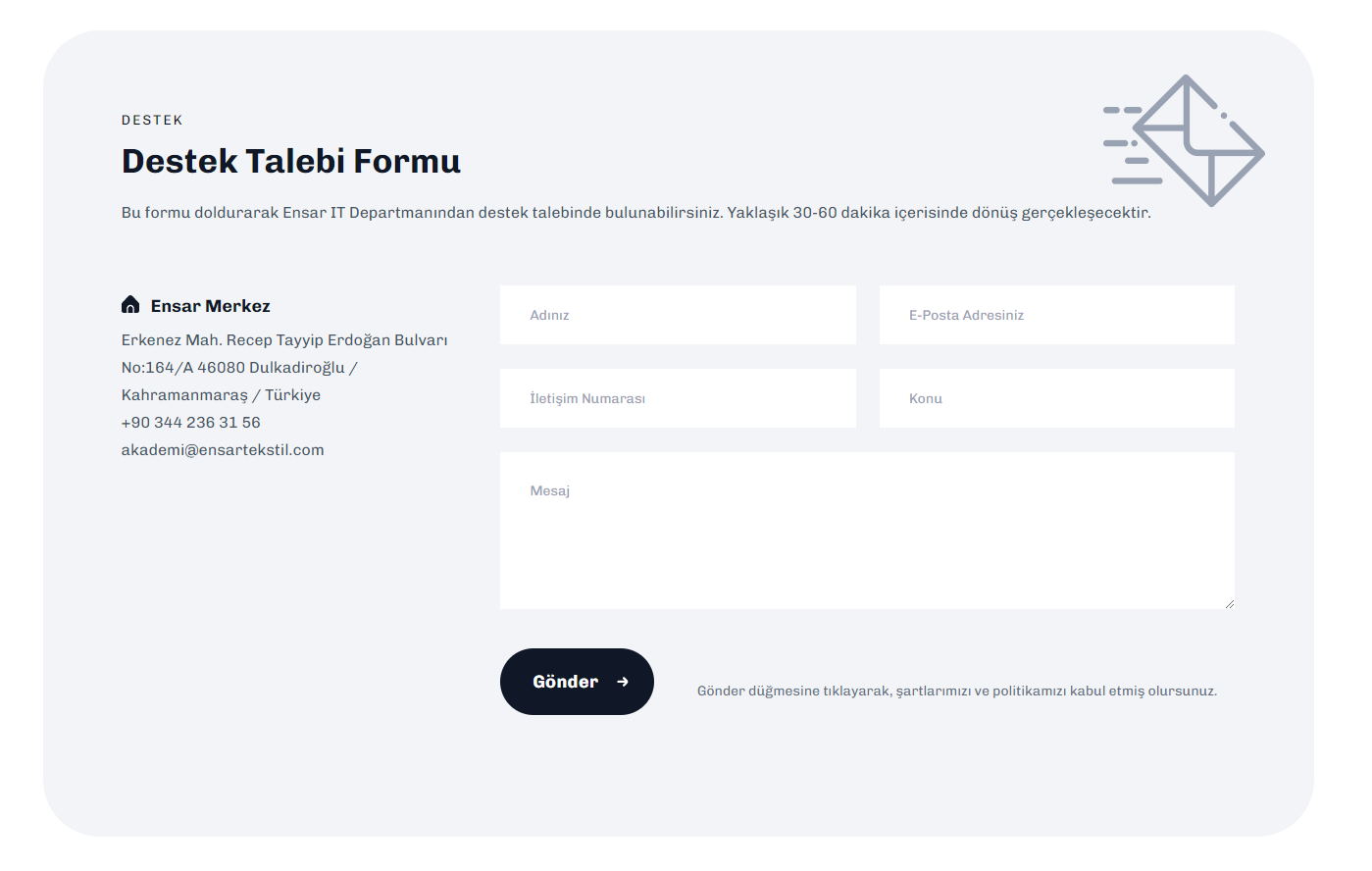This screenshot has width=1372, height=871.
Task: Click the Gönder button label text
Action: 565,682
